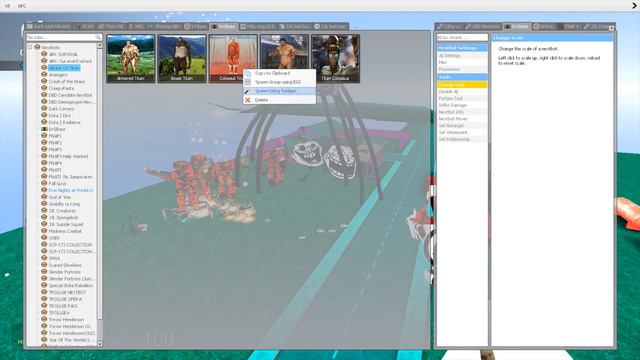Select the Nextbot Mover tool
The image size is (640, 360).
pyautogui.click(x=462, y=119)
